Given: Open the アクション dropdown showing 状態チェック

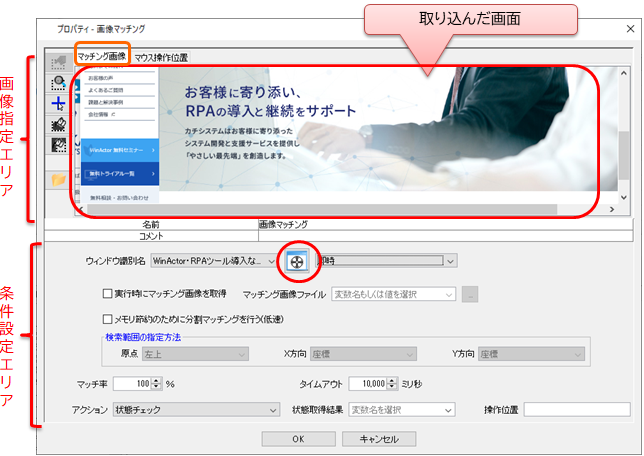Looking at the screenshot, I should pyautogui.click(x=196, y=410).
